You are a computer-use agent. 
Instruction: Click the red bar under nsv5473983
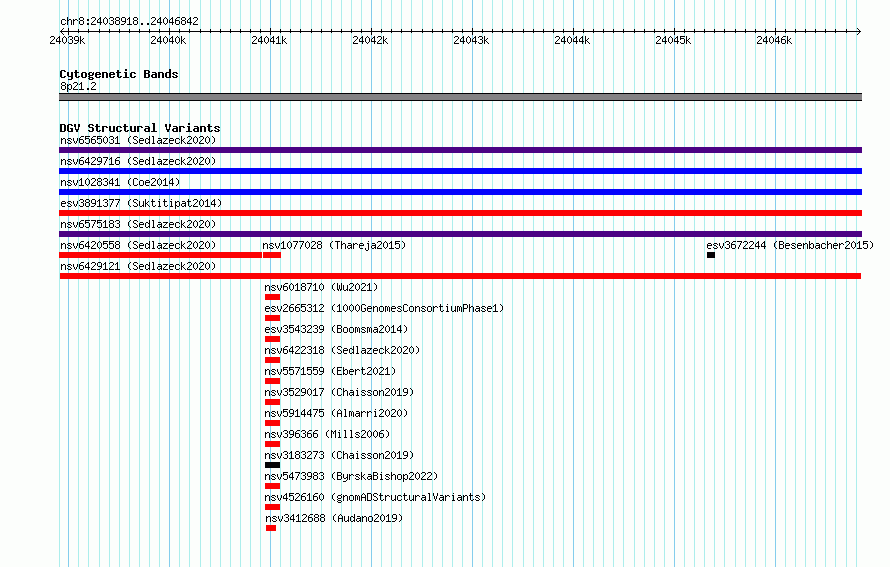tap(272, 486)
